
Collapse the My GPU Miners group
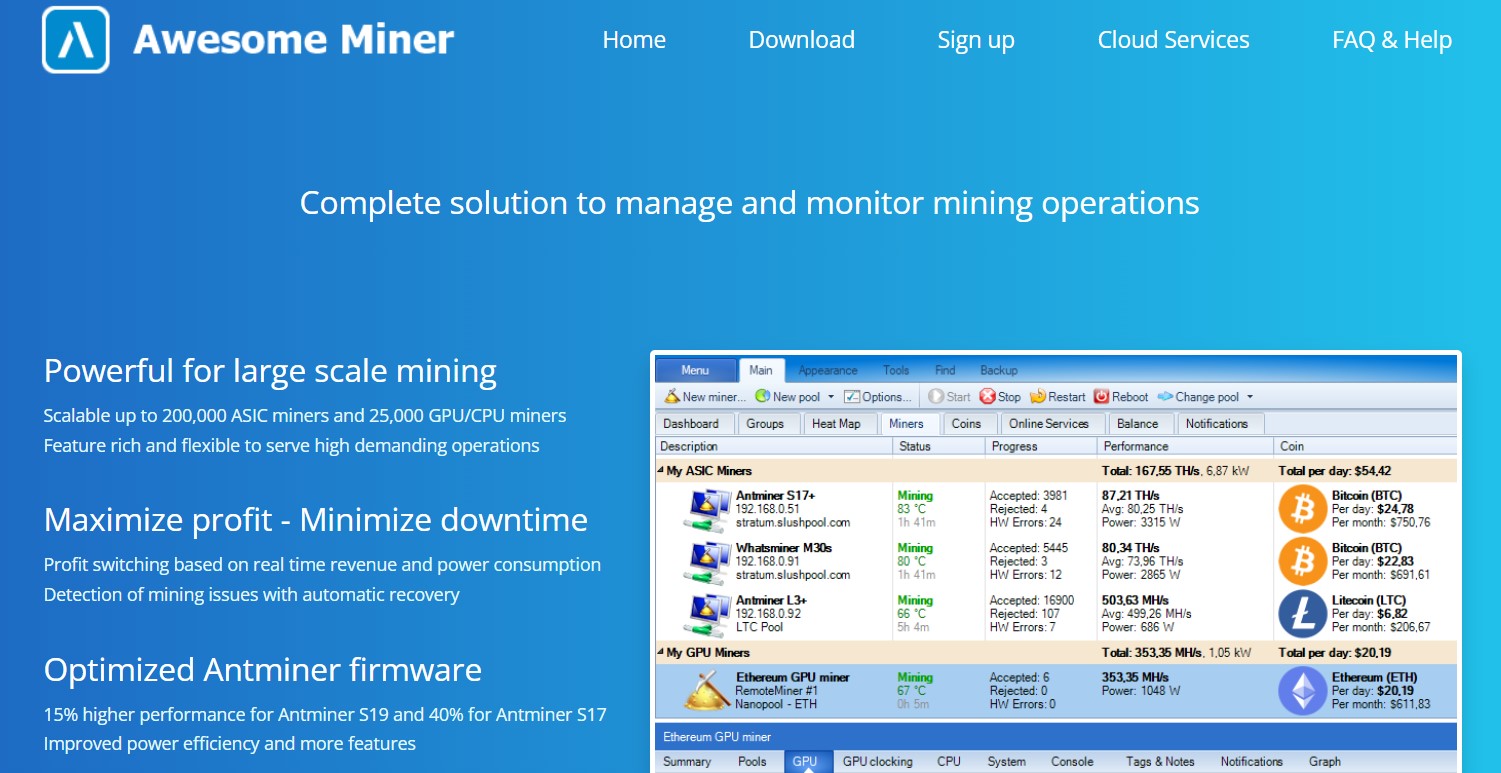click(x=660, y=652)
